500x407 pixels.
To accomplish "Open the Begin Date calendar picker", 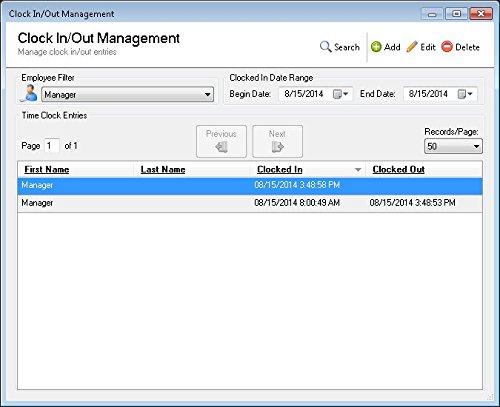I will click(x=341, y=94).
